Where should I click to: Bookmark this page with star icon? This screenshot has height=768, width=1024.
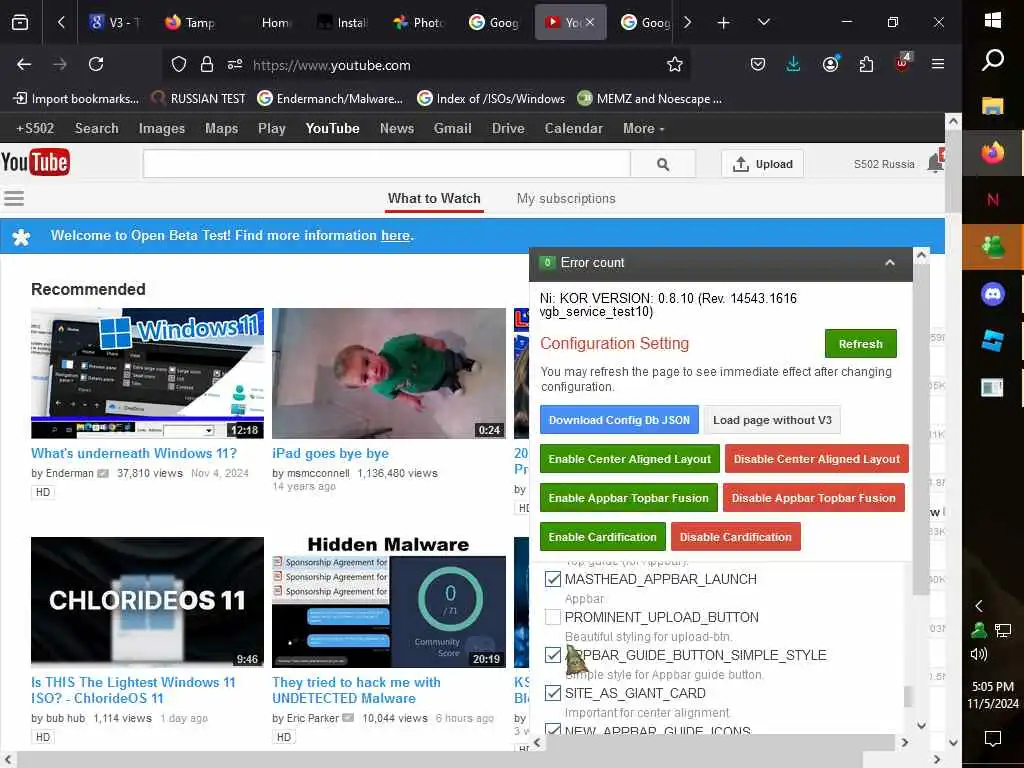click(675, 65)
